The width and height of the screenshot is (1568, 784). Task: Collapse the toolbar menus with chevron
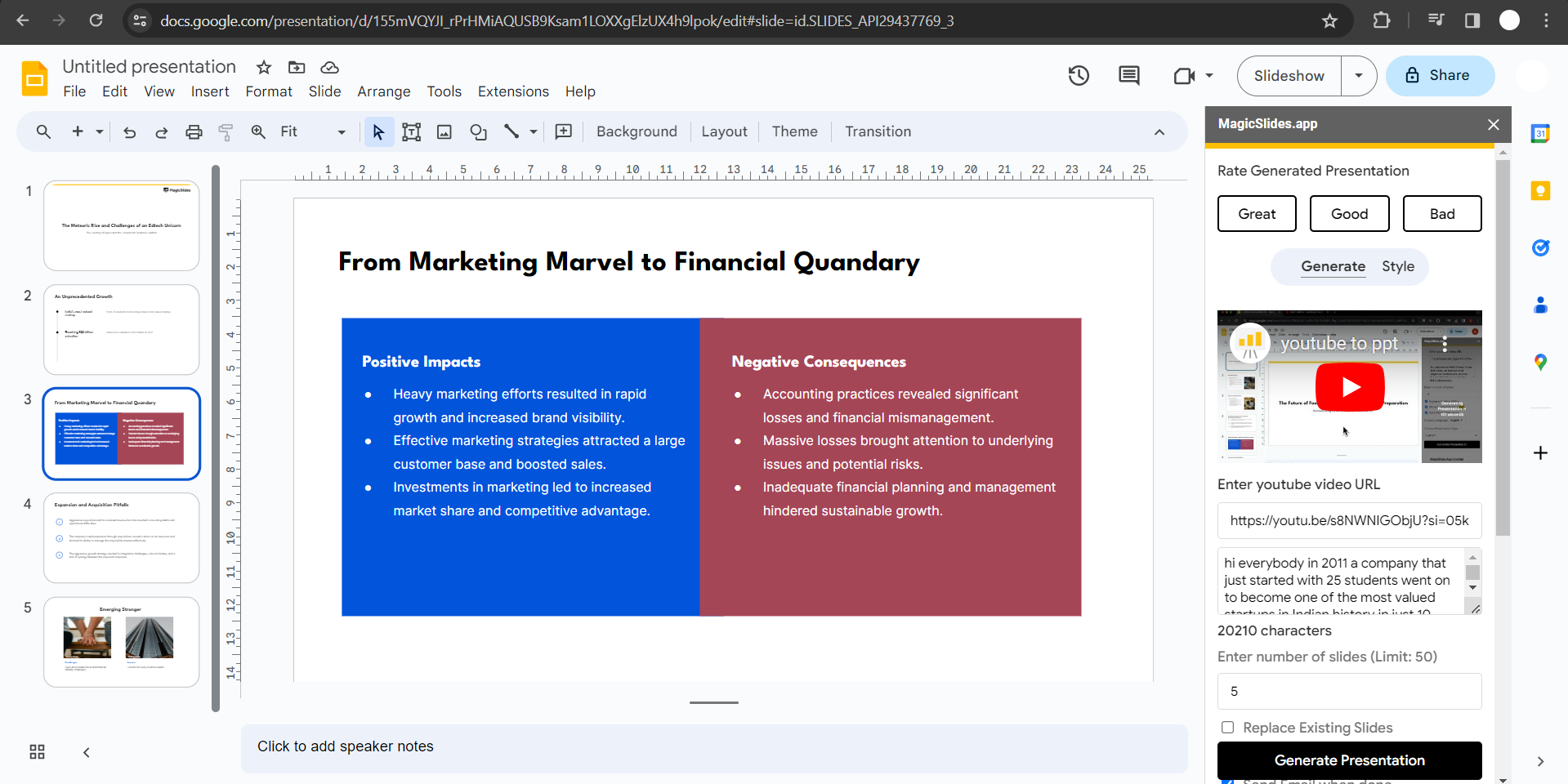[x=1159, y=132]
